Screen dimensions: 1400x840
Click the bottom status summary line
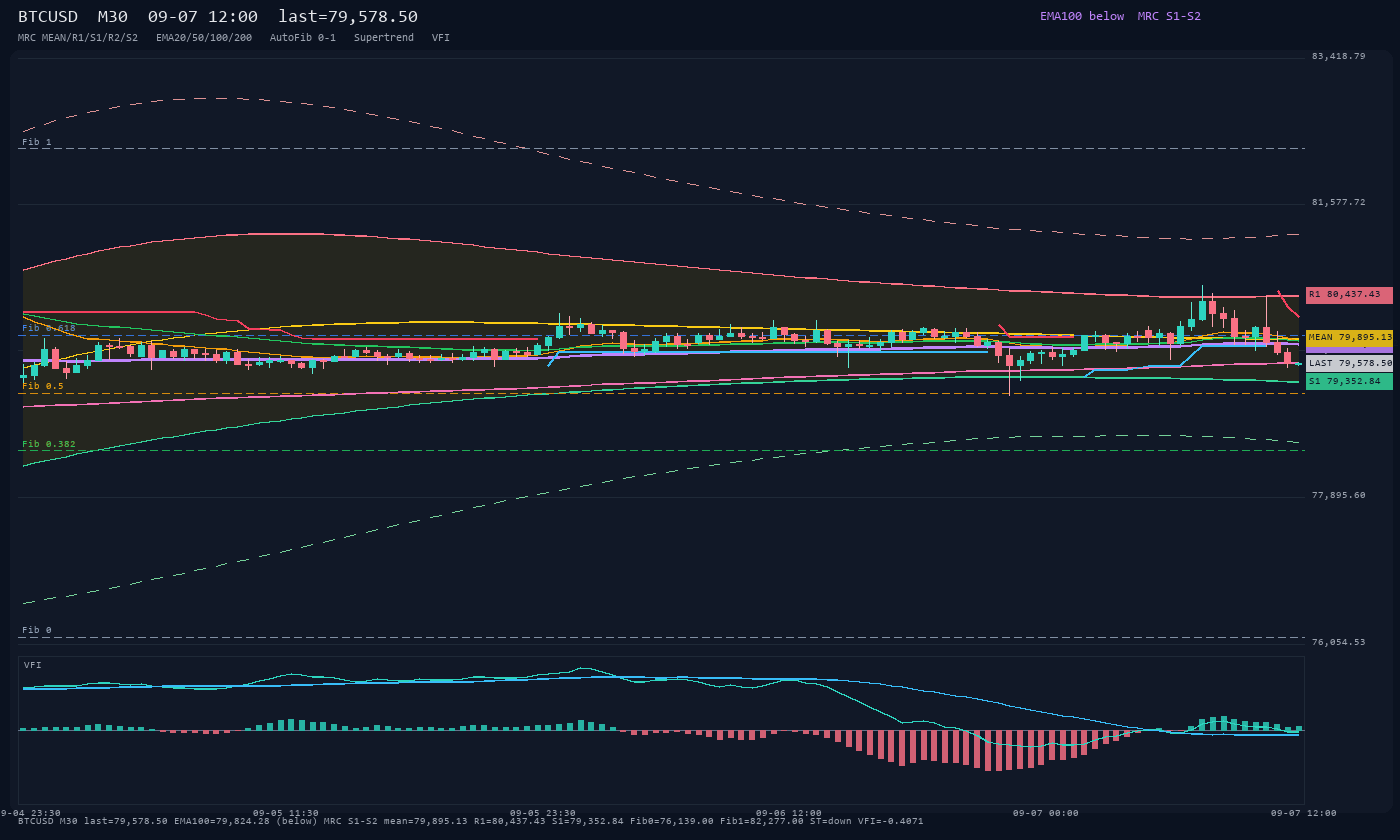click(471, 821)
